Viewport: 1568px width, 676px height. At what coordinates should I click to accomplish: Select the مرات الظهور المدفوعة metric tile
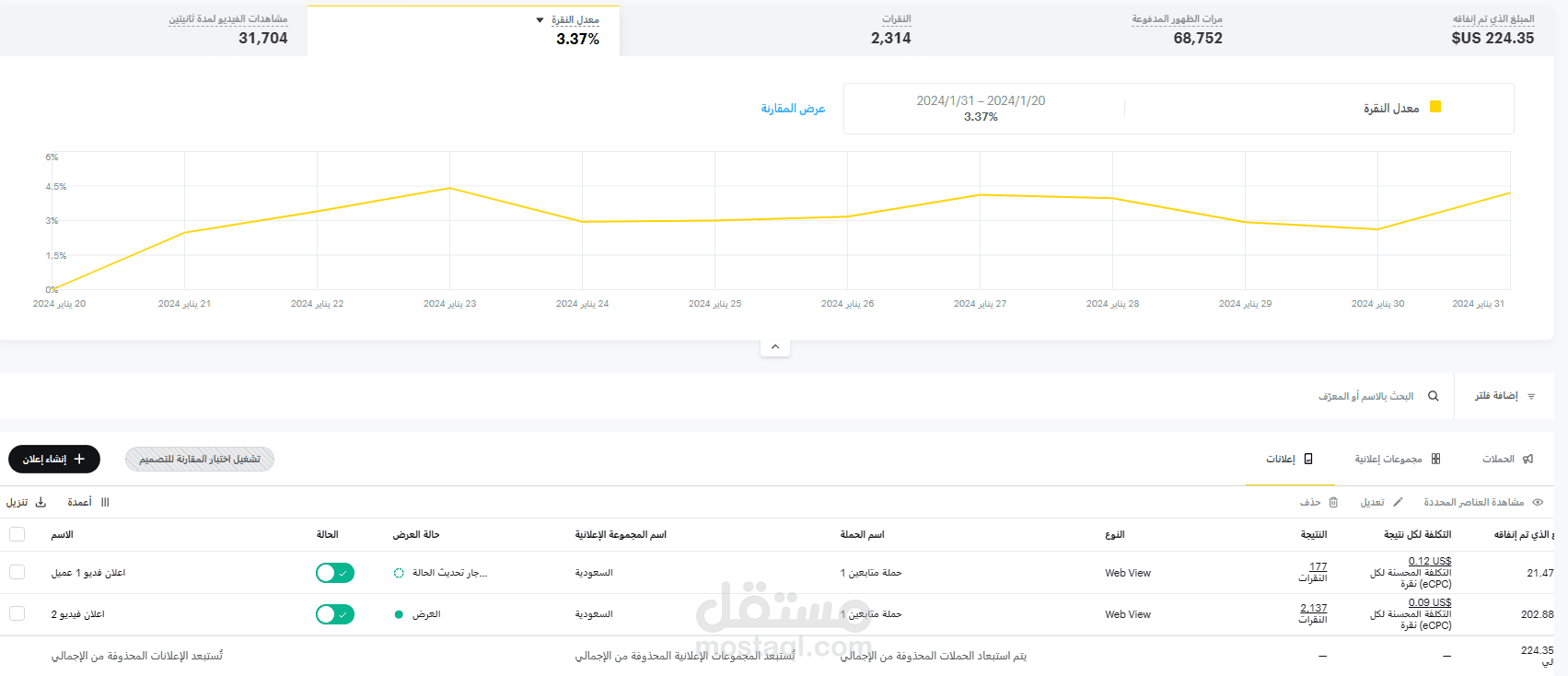[1086, 29]
